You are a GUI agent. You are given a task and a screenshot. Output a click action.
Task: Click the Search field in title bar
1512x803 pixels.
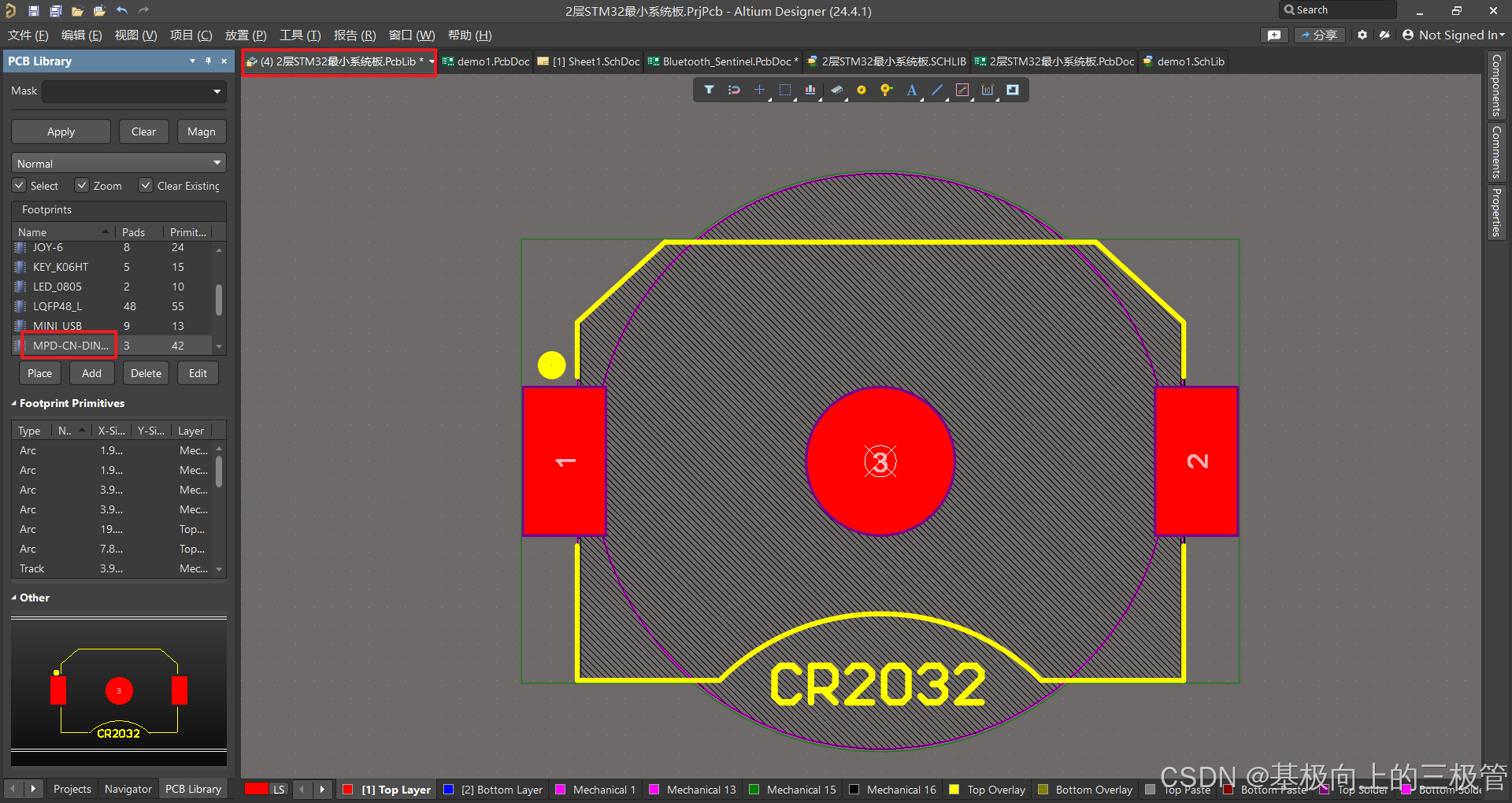1338,10
